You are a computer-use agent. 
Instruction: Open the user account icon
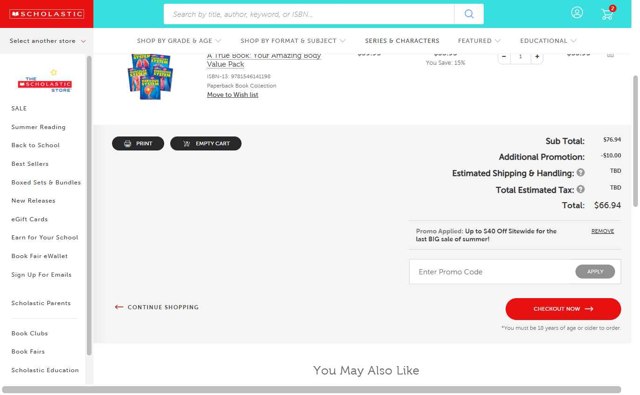coord(577,13)
